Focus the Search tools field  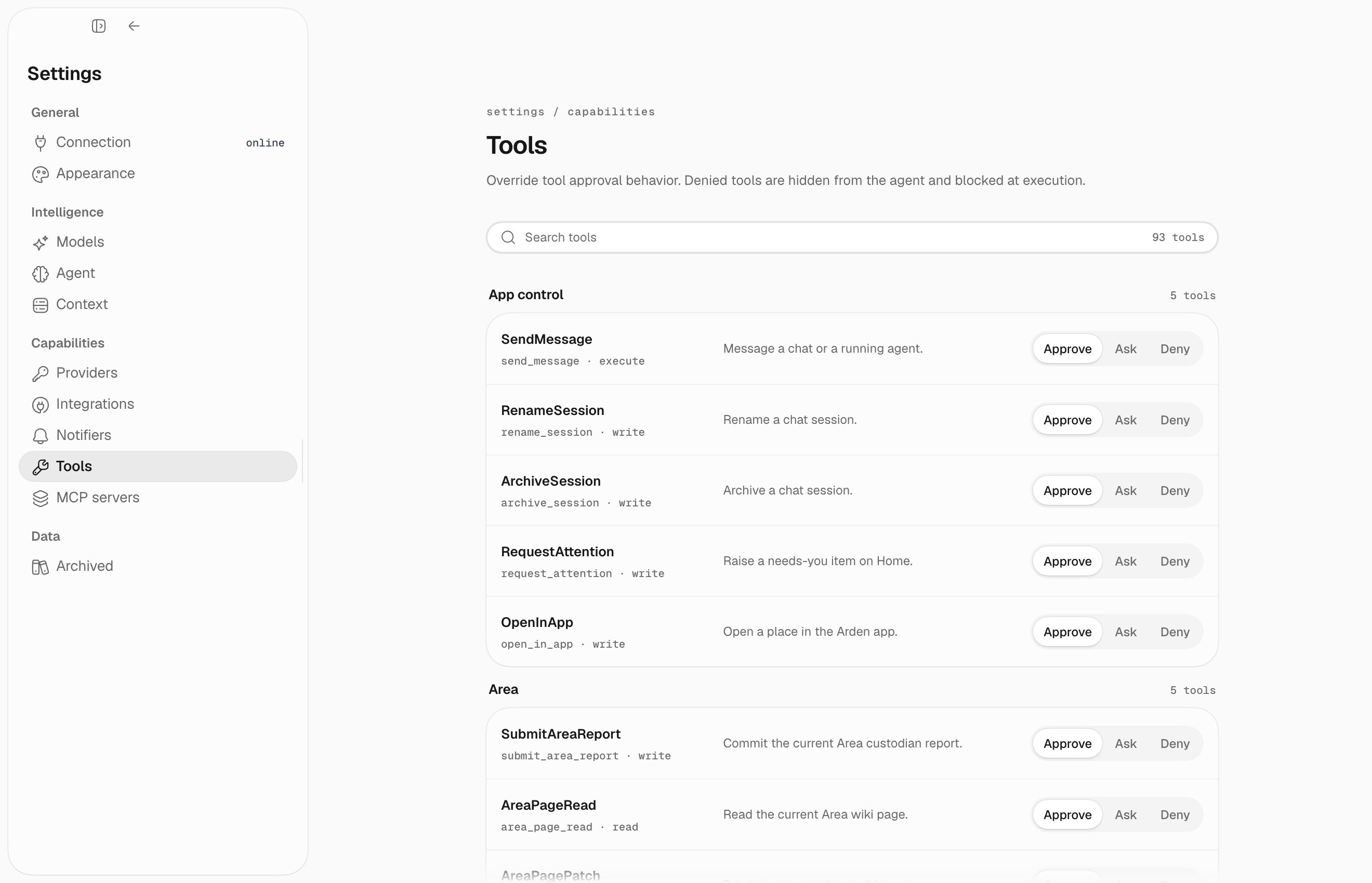coord(852,237)
